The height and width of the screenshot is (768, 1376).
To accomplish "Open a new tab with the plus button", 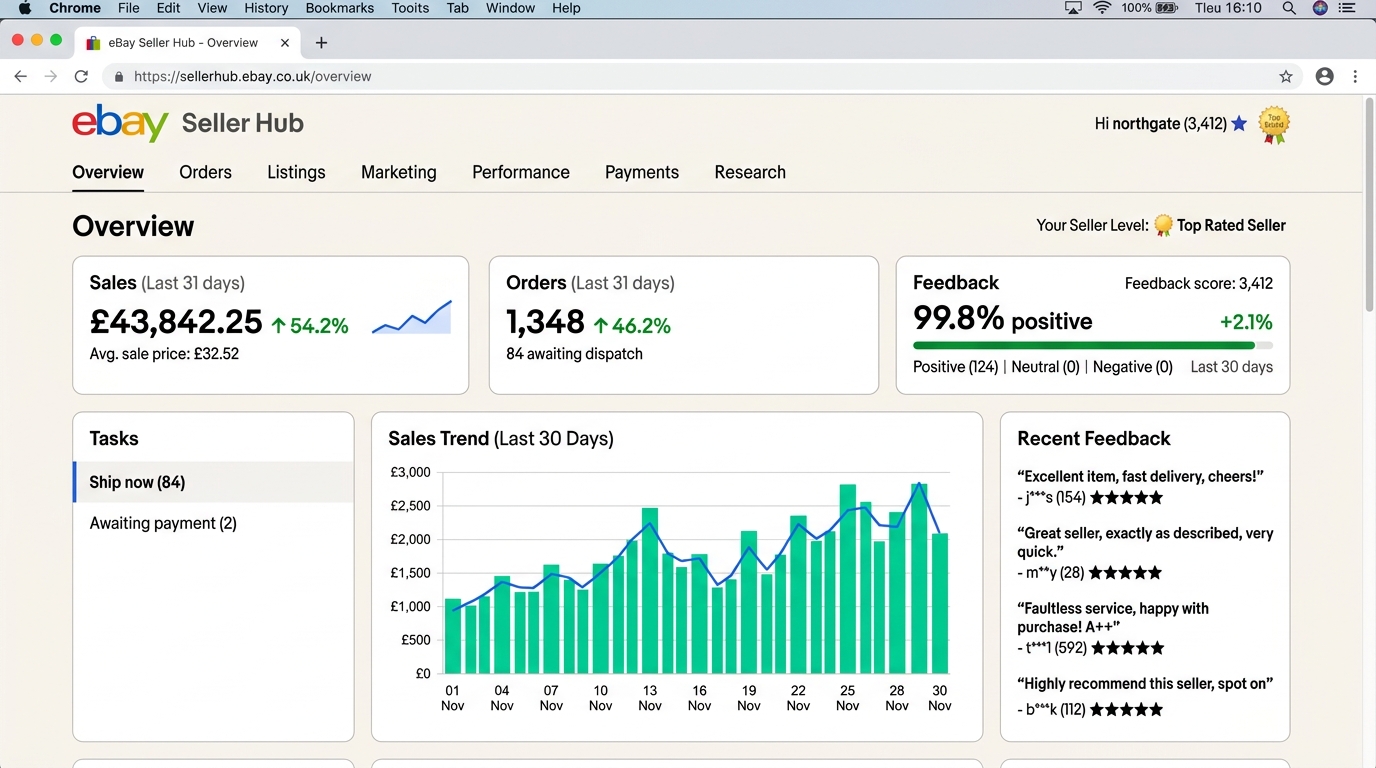I will (321, 42).
